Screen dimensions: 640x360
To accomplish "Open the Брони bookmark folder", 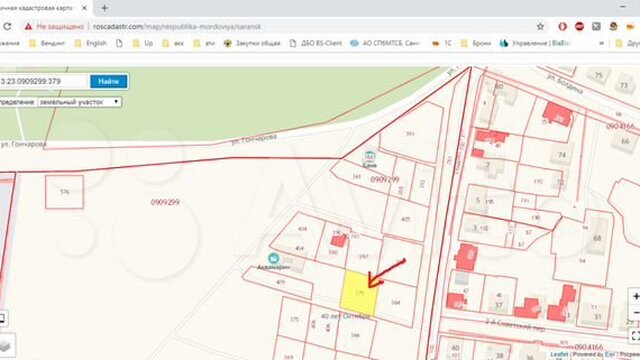I will [x=476, y=43].
